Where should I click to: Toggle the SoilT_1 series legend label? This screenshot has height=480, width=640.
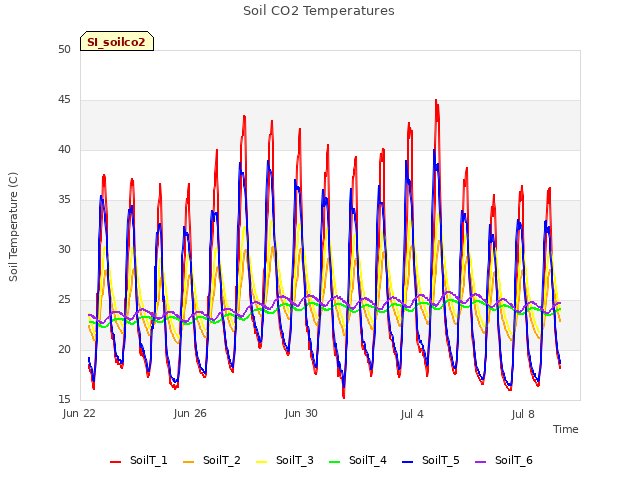[149, 460]
